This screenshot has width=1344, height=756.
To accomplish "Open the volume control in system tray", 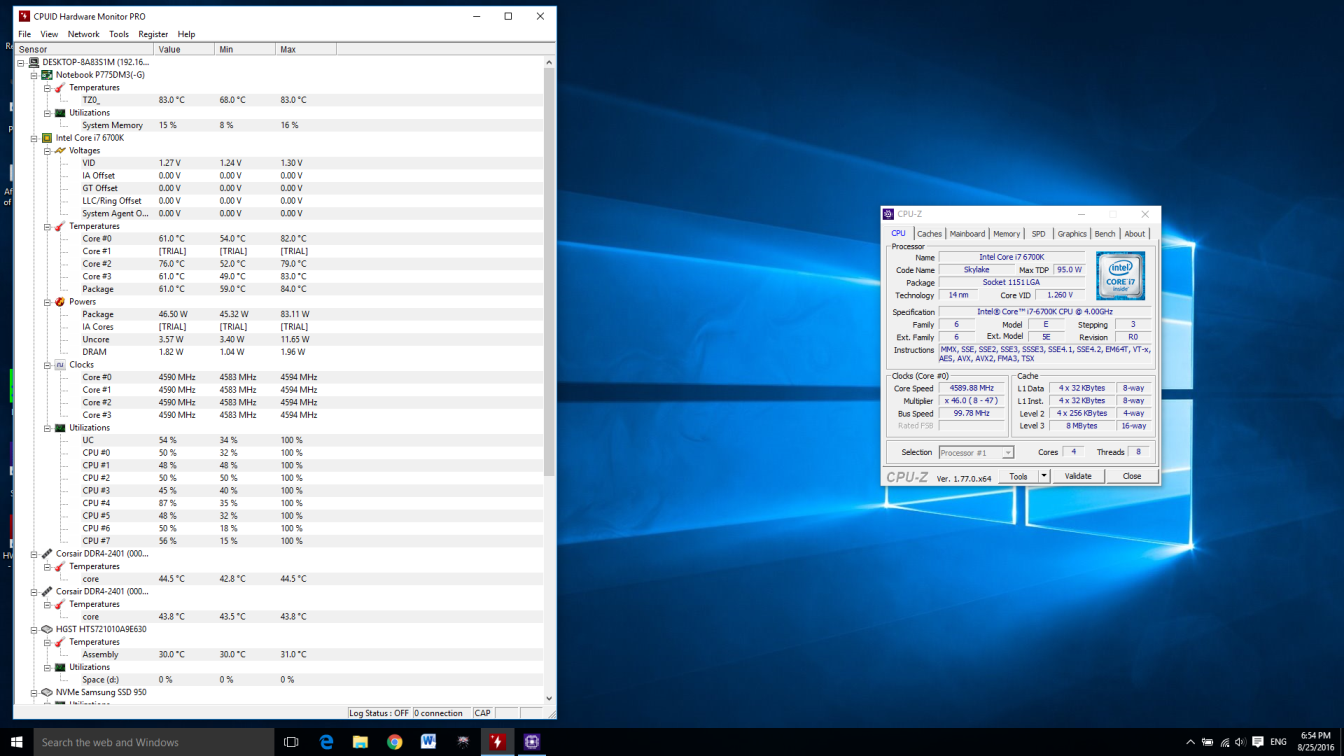I will (1240, 742).
